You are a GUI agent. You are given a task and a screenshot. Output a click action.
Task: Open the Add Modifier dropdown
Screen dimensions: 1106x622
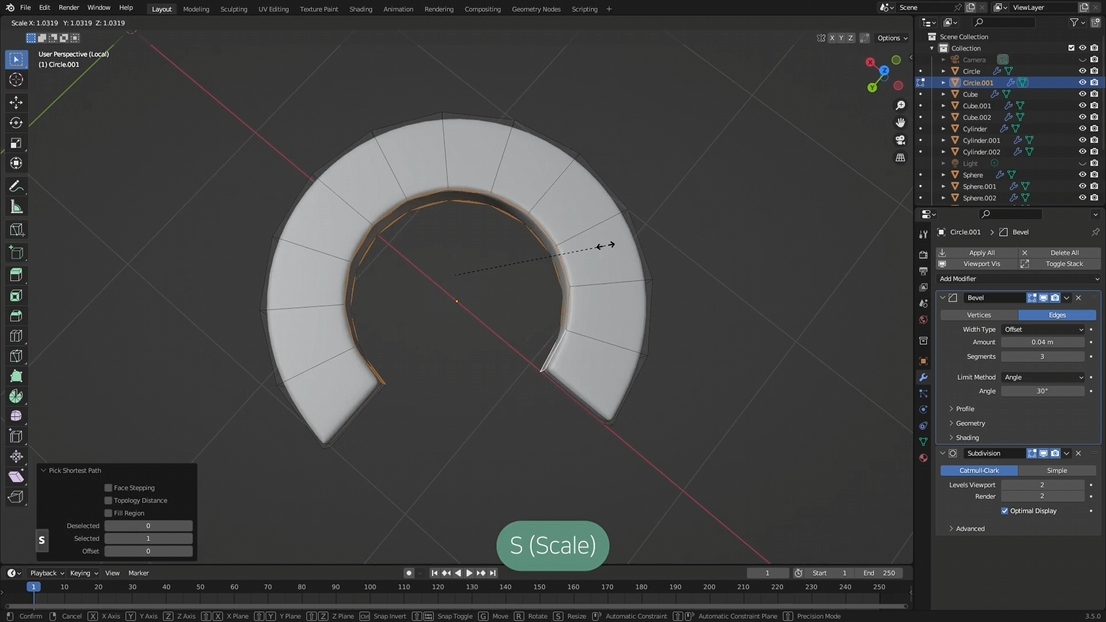1019,279
